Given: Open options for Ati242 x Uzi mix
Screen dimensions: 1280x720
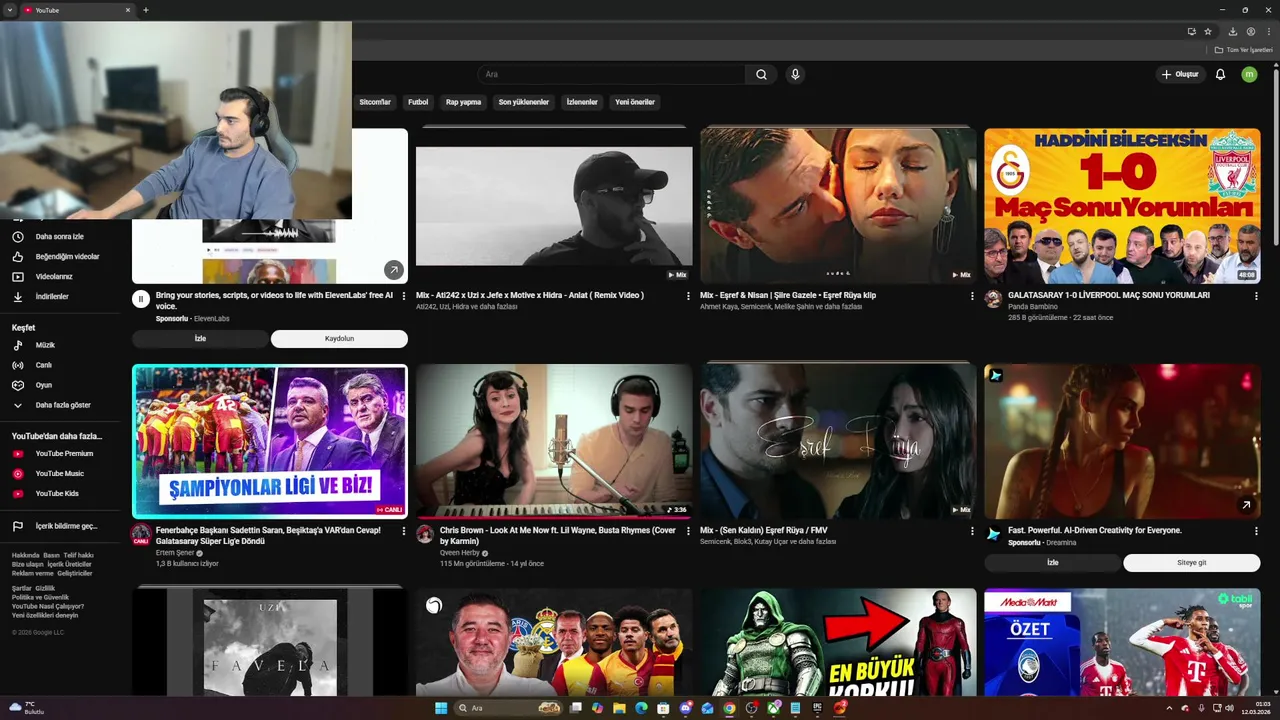Looking at the screenshot, I should click(x=688, y=296).
